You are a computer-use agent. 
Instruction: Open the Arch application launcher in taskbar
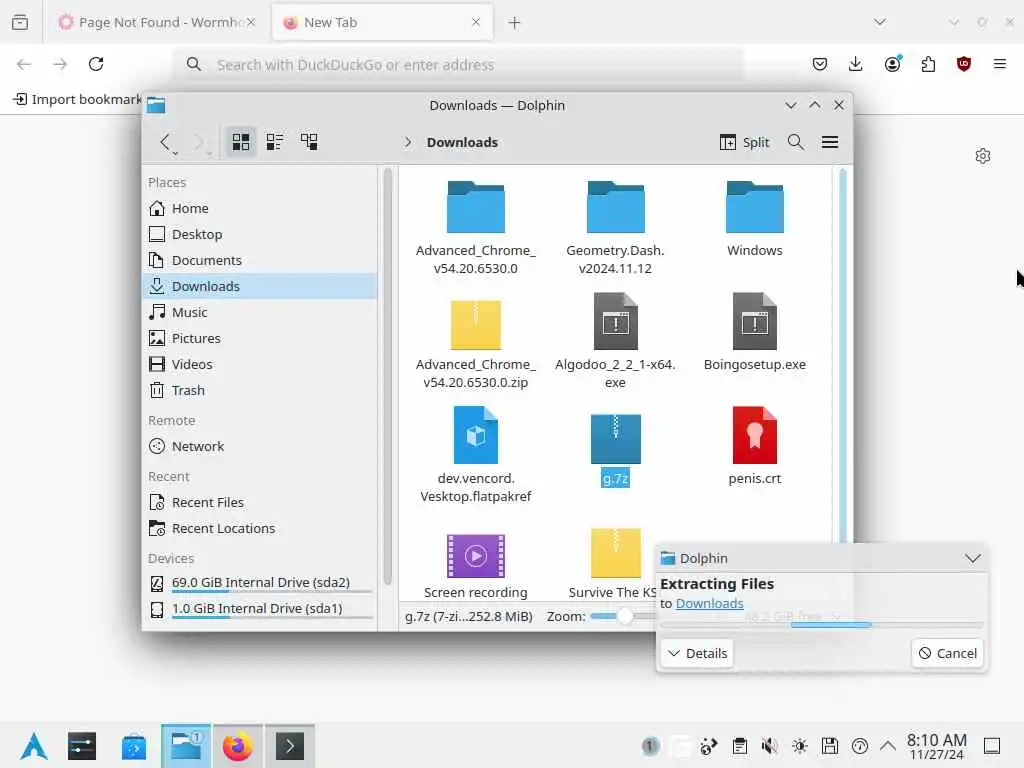tap(34, 746)
